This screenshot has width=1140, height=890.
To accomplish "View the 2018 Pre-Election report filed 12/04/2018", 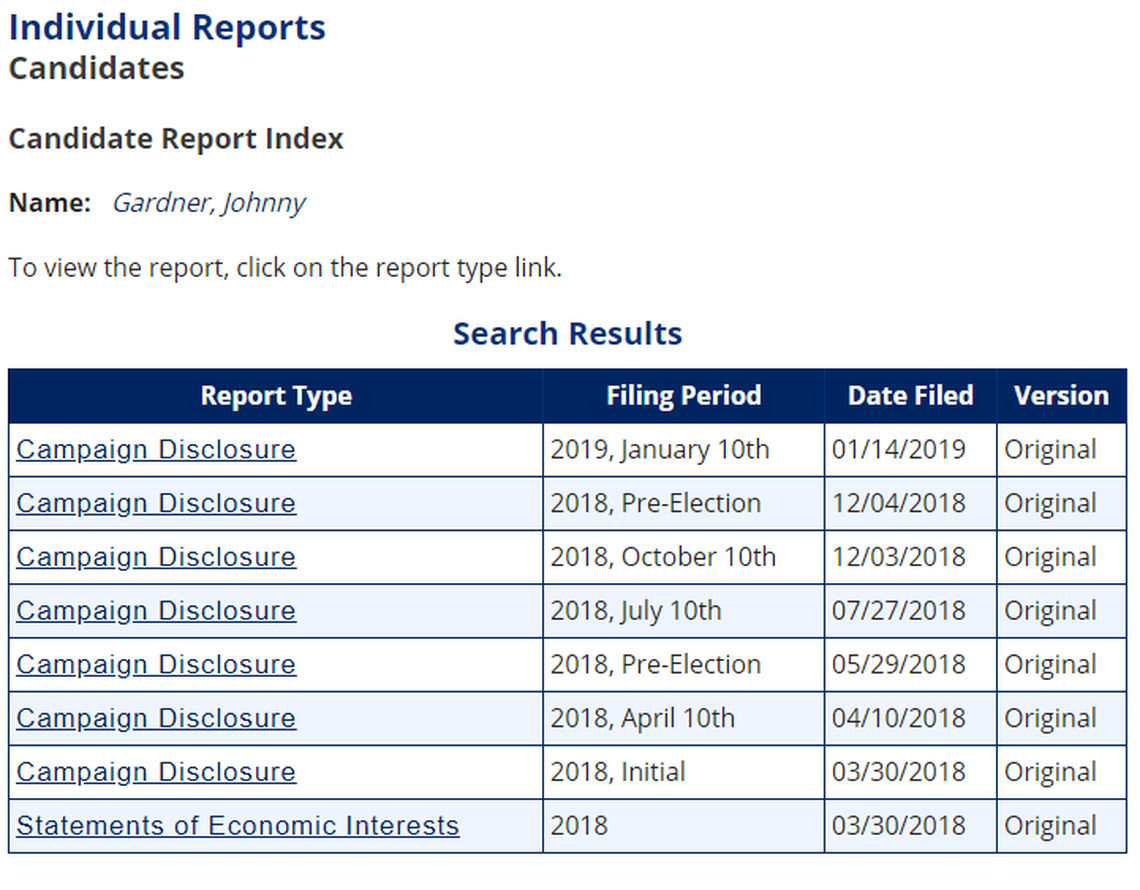I will 155,503.
